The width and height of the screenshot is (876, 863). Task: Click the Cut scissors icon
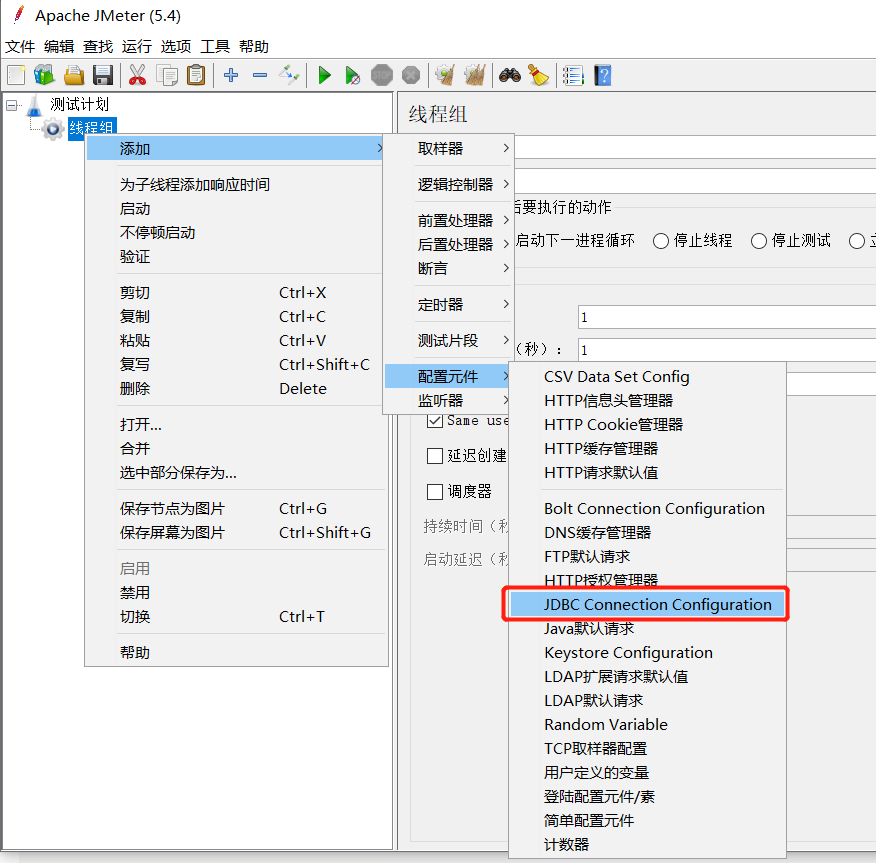[137, 75]
